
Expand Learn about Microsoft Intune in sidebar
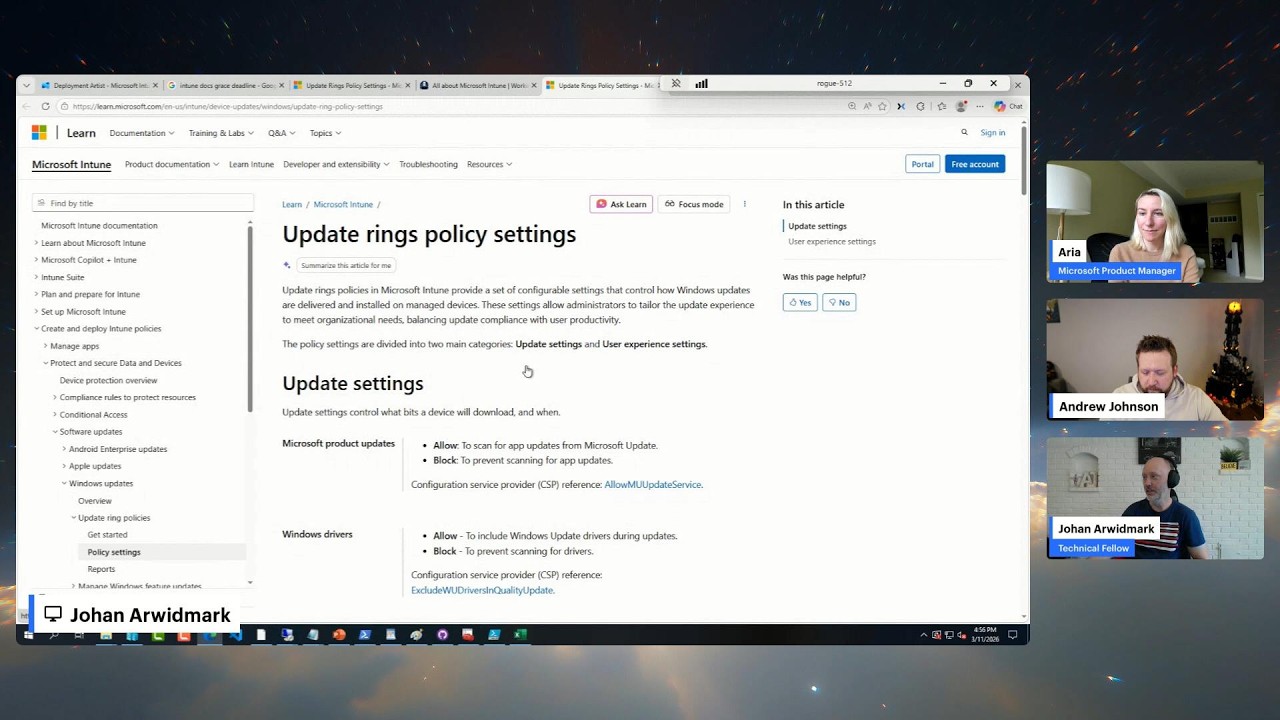36,243
